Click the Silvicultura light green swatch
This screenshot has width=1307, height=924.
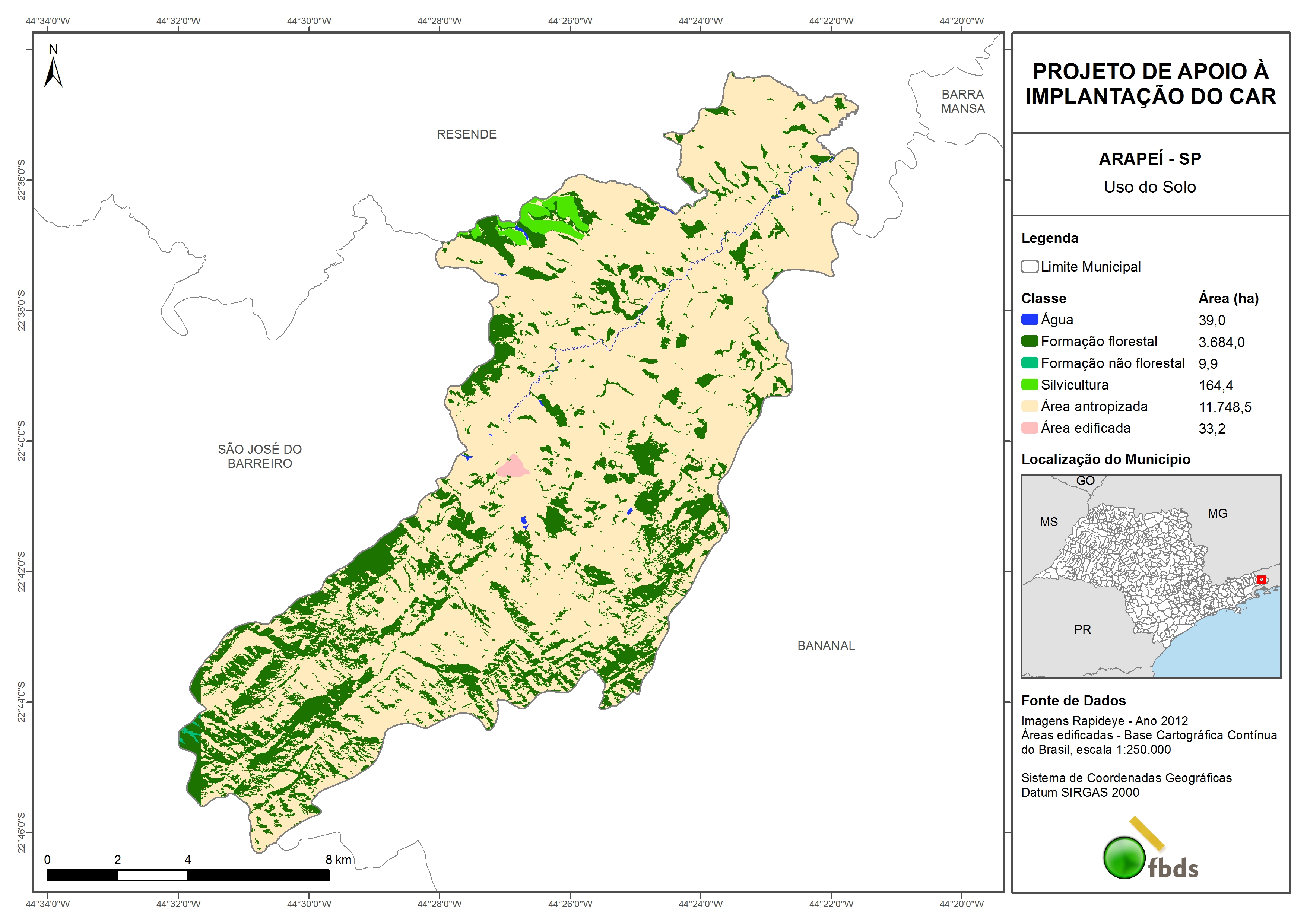pyautogui.click(x=1029, y=385)
